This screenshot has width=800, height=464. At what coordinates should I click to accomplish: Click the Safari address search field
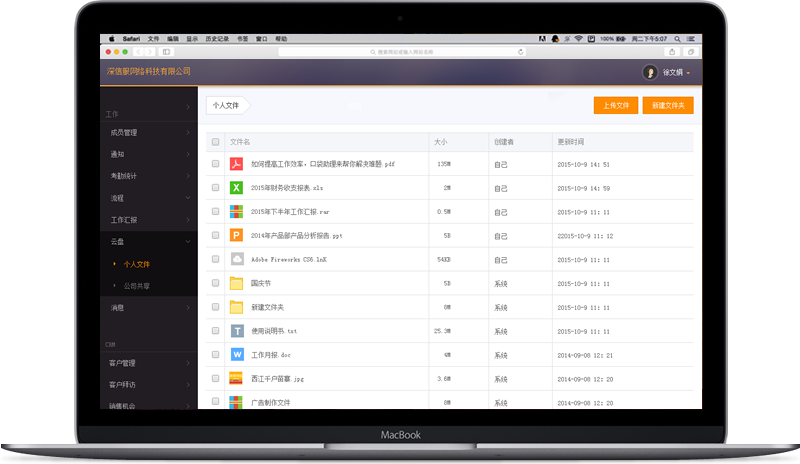click(400, 51)
